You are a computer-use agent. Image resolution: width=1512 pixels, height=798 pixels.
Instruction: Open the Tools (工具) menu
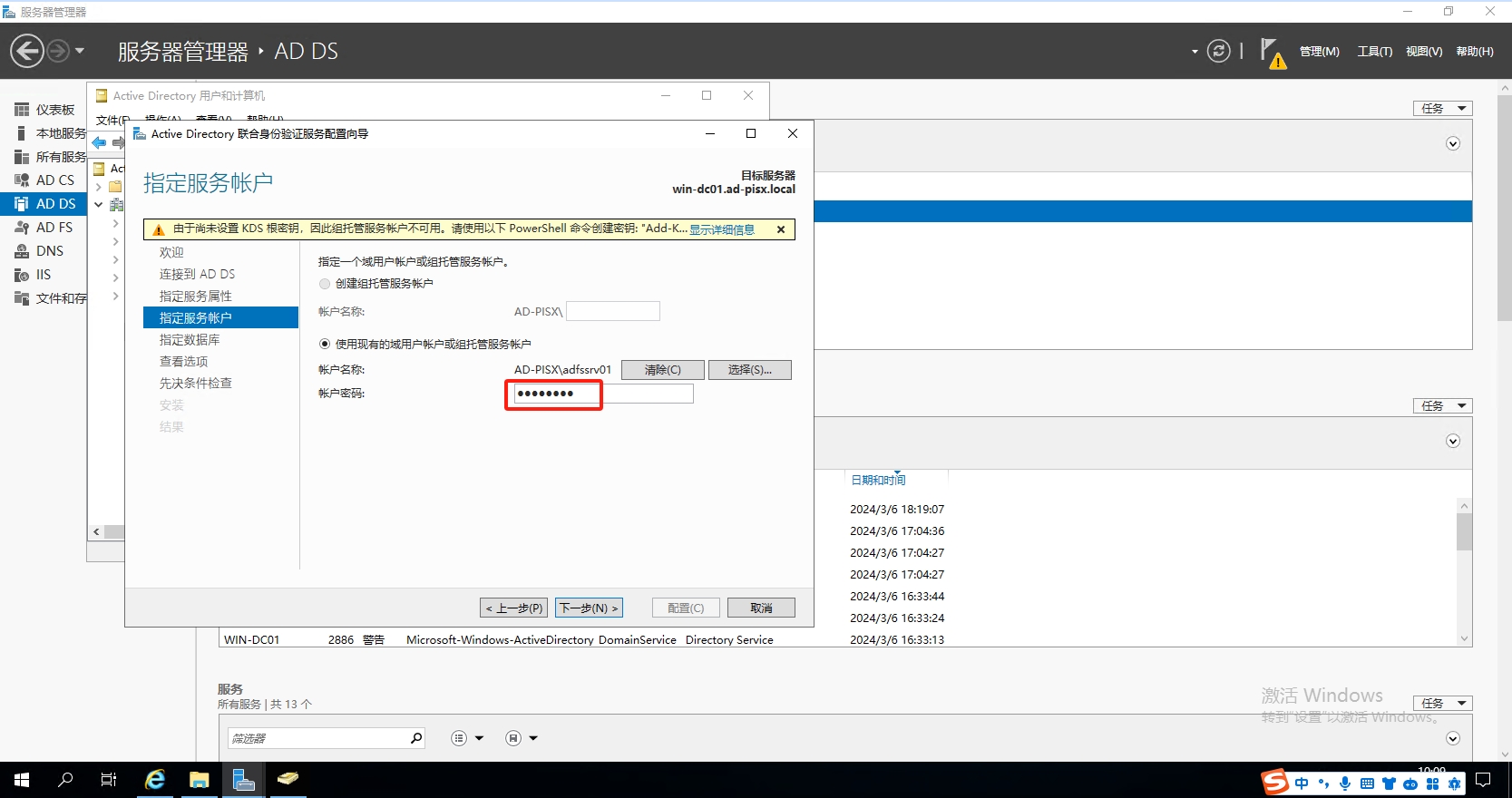pos(1374,52)
